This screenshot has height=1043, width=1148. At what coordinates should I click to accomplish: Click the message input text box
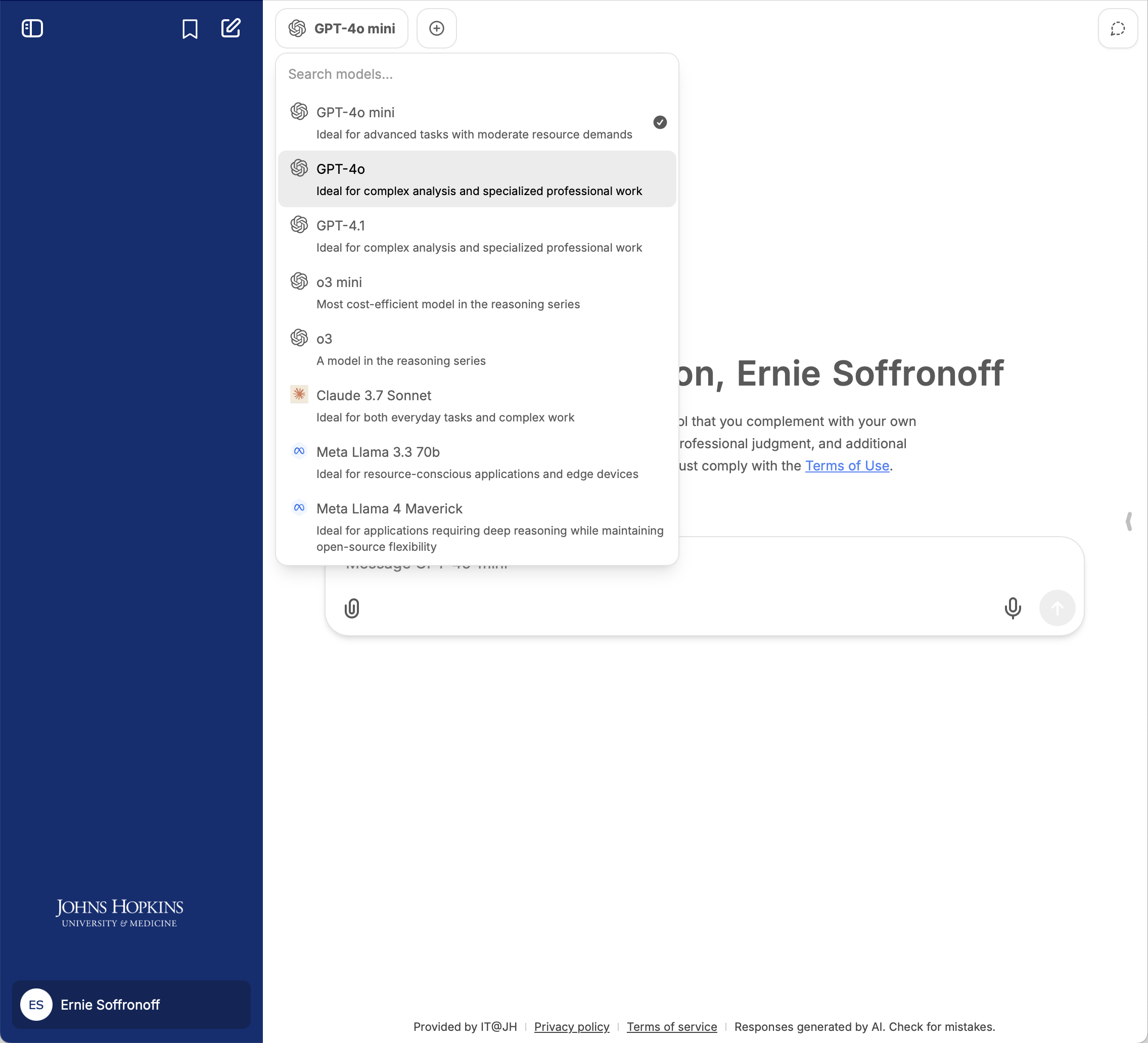pyautogui.click(x=704, y=586)
